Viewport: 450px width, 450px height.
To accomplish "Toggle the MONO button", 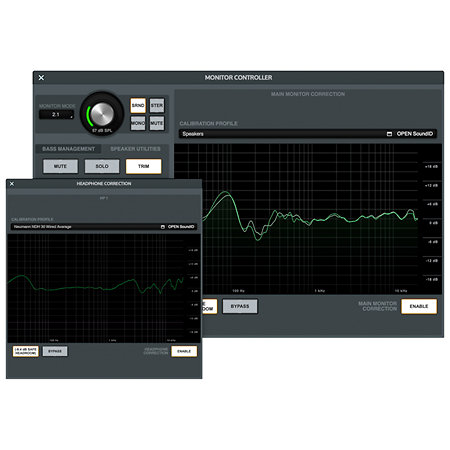I will coord(138,123).
